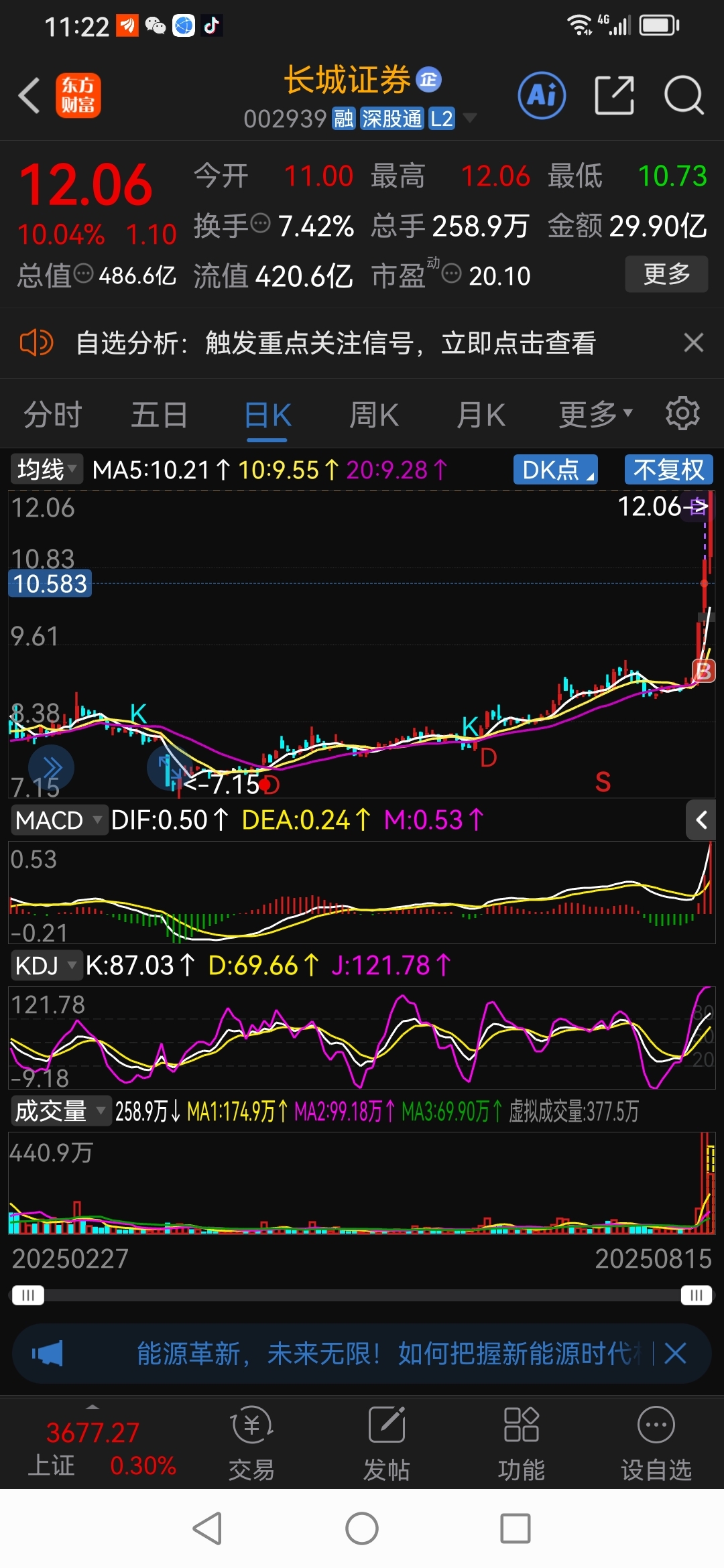
Task: Expand stock title dropdown arrow
Action: click(x=470, y=118)
